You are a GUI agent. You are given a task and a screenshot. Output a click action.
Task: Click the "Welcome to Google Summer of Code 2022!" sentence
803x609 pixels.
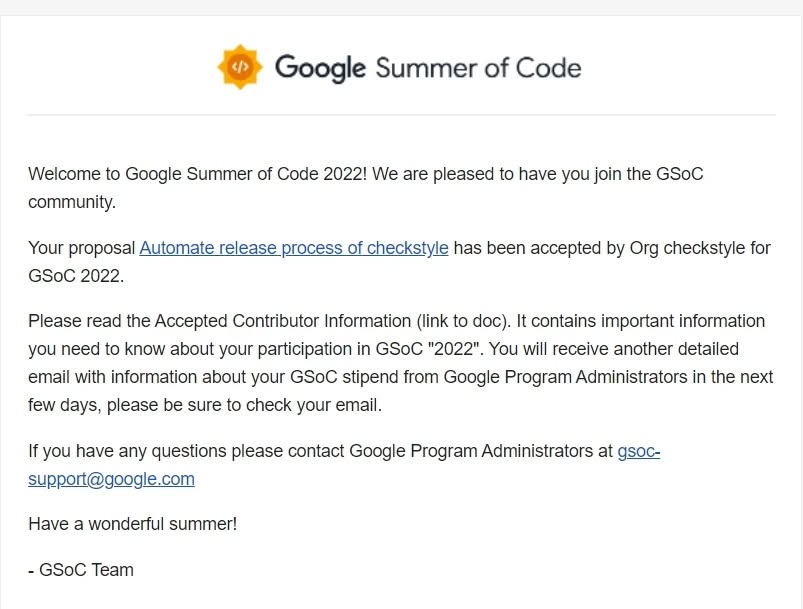198,174
